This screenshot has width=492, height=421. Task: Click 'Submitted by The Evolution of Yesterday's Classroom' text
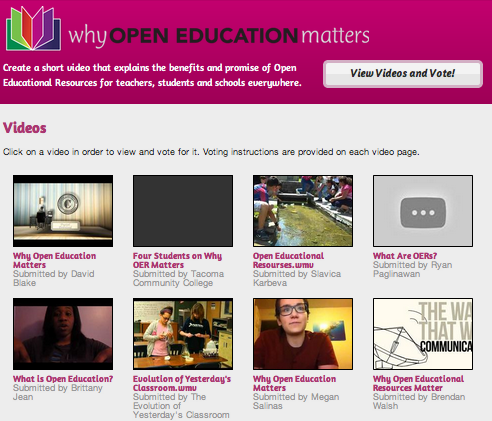pyautogui.click(x=181, y=406)
